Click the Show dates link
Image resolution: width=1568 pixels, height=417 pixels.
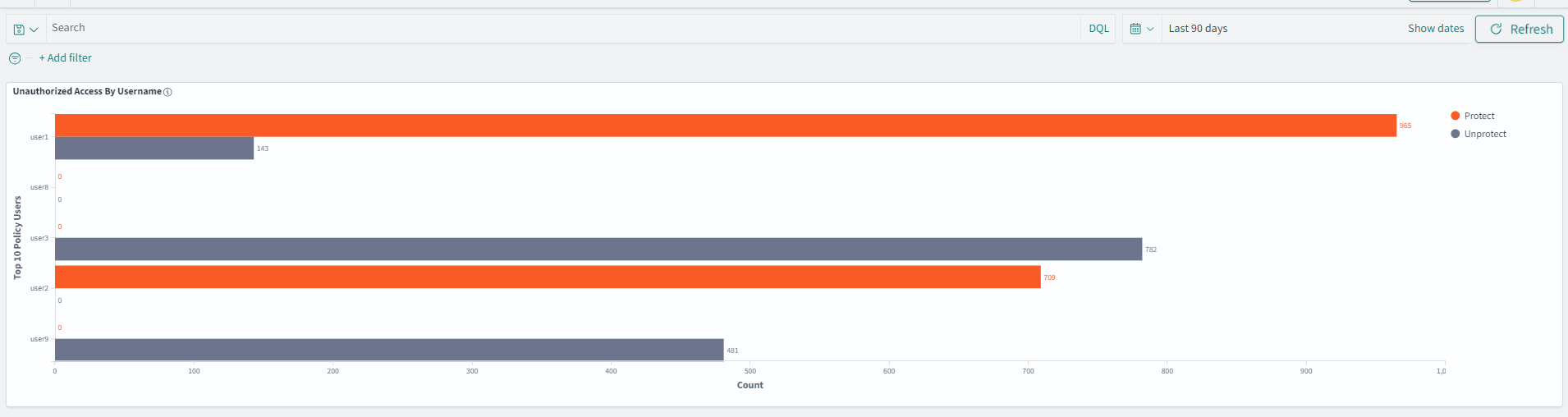click(x=1435, y=29)
